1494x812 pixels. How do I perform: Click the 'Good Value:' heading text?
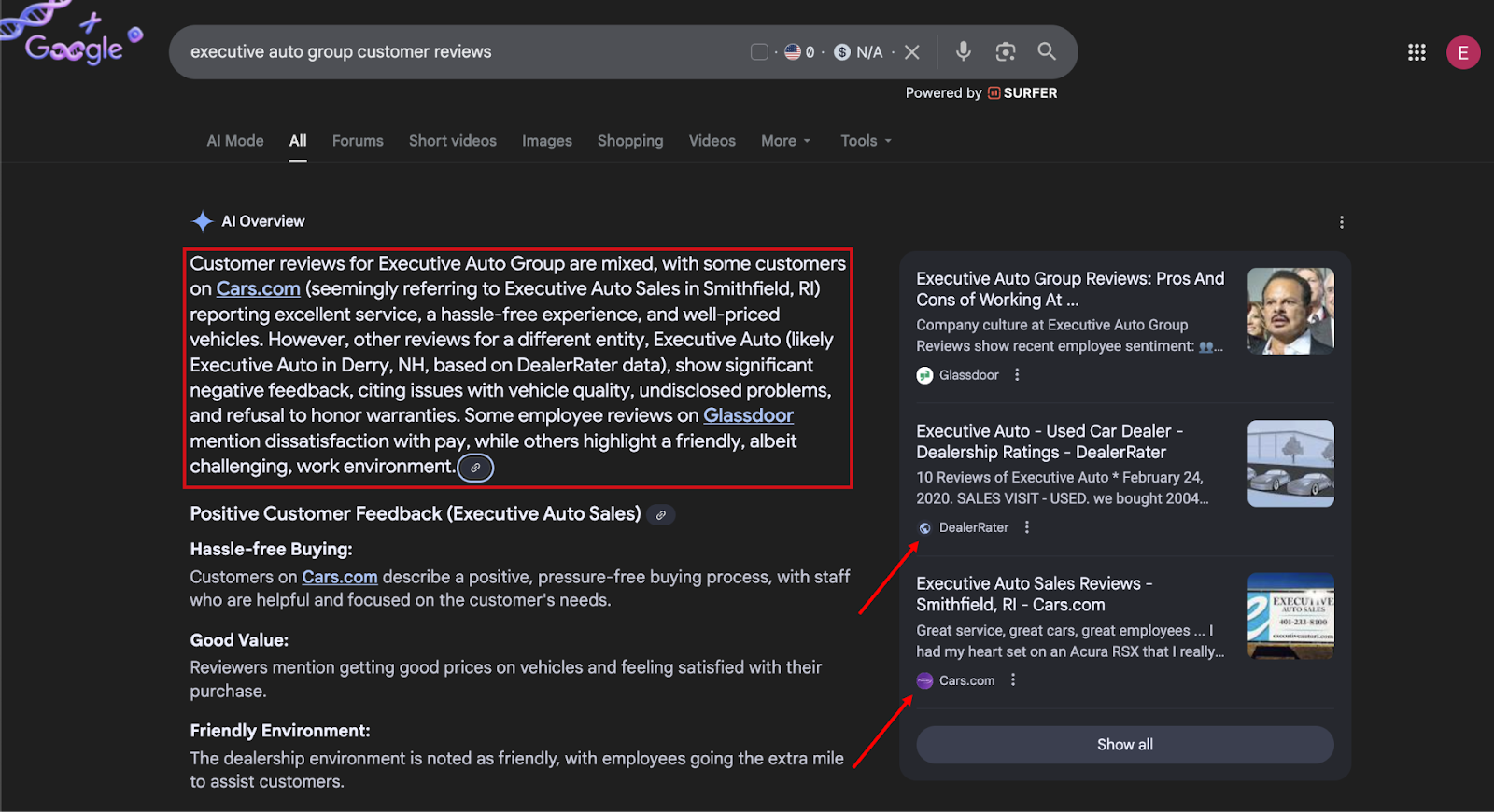point(239,640)
